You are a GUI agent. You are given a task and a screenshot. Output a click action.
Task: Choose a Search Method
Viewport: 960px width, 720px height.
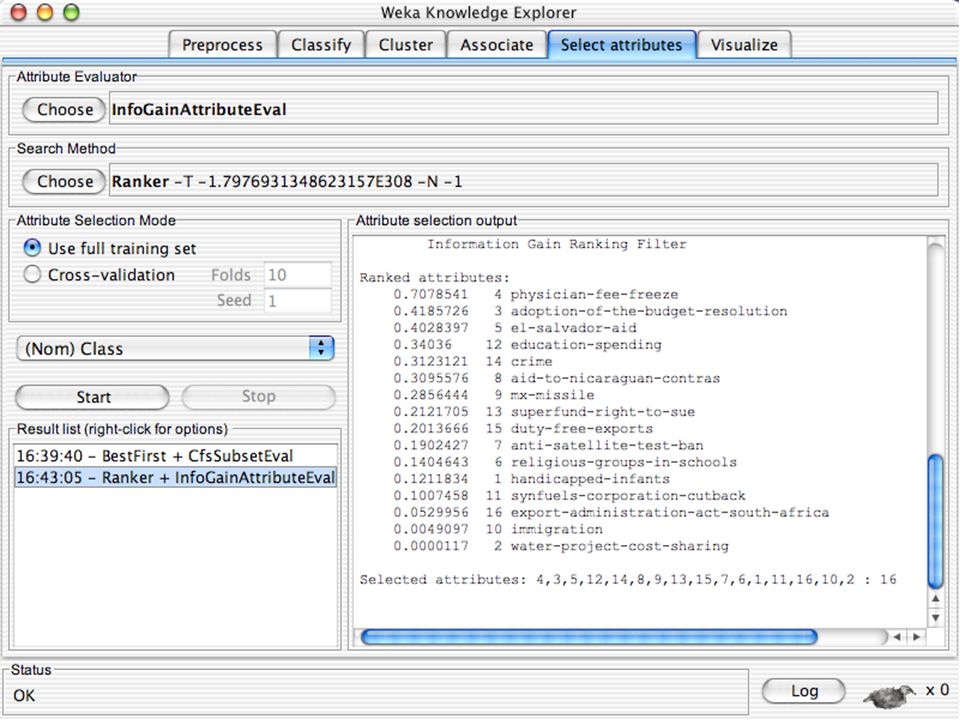(x=64, y=181)
